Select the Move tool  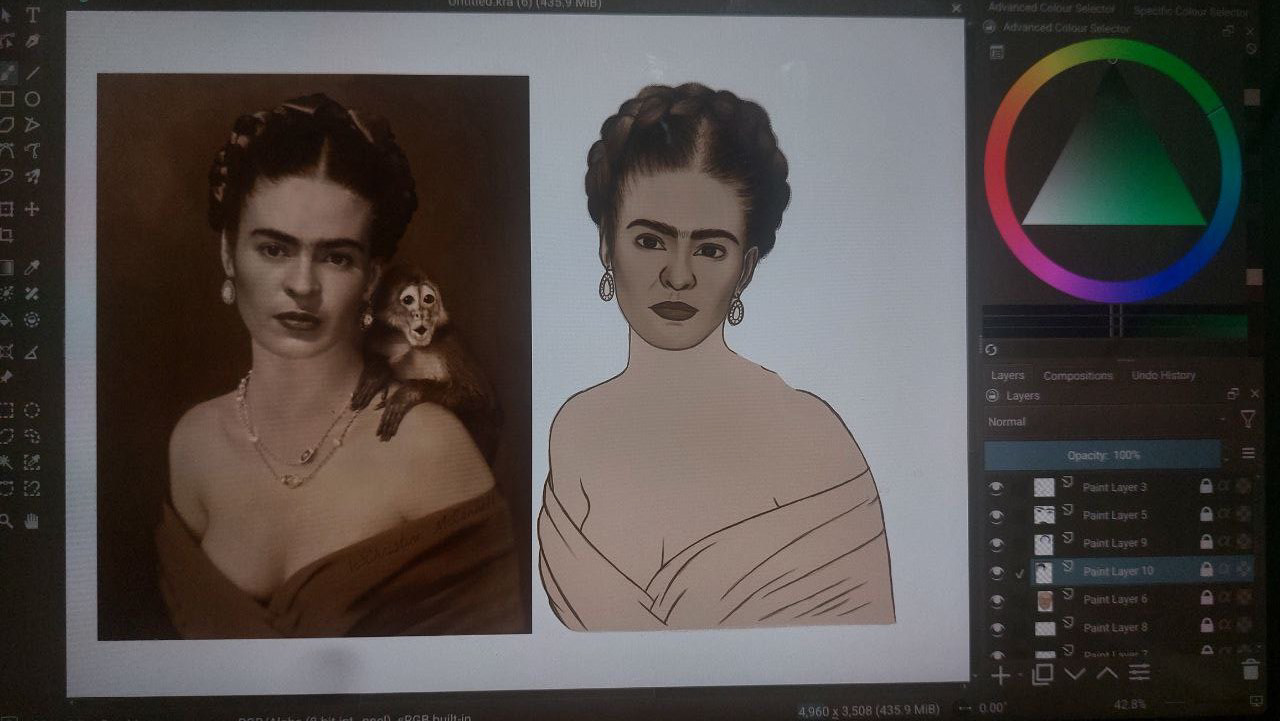coord(33,209)
